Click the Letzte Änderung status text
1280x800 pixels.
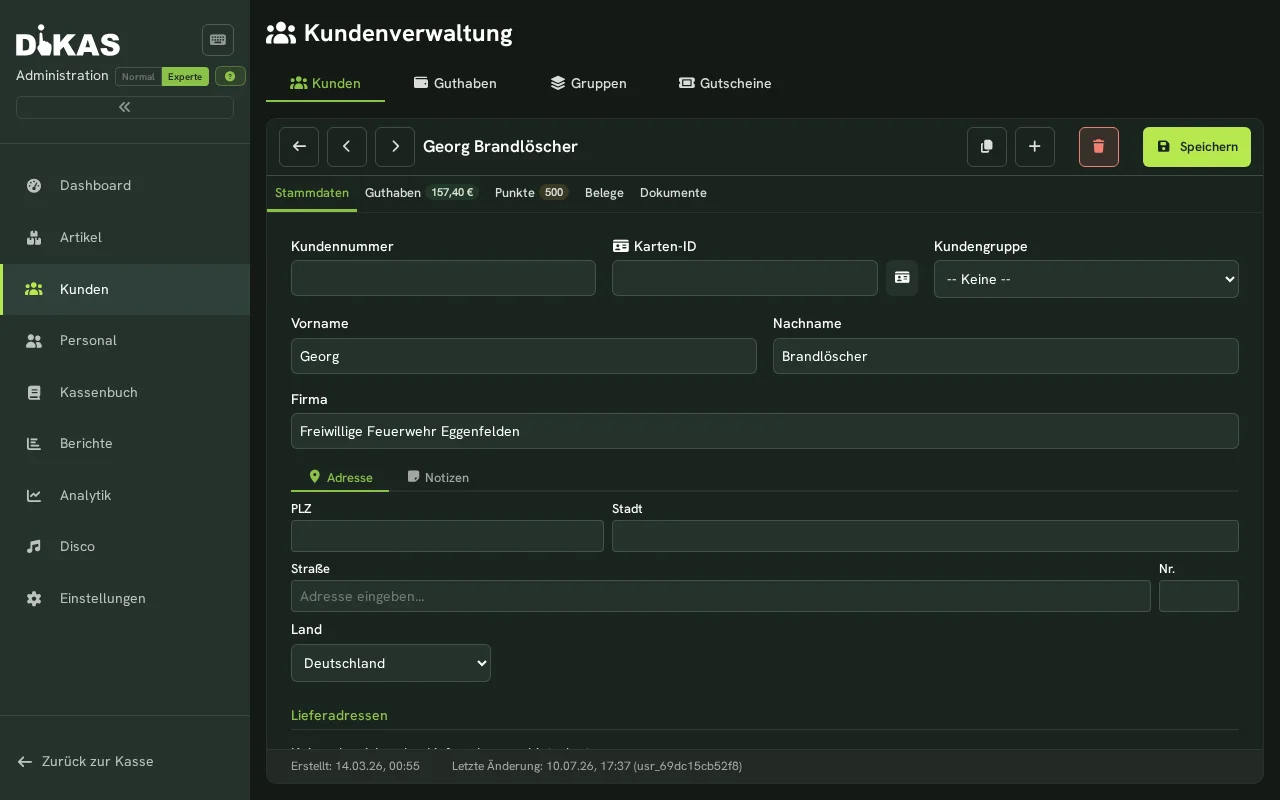click(597, 766)
